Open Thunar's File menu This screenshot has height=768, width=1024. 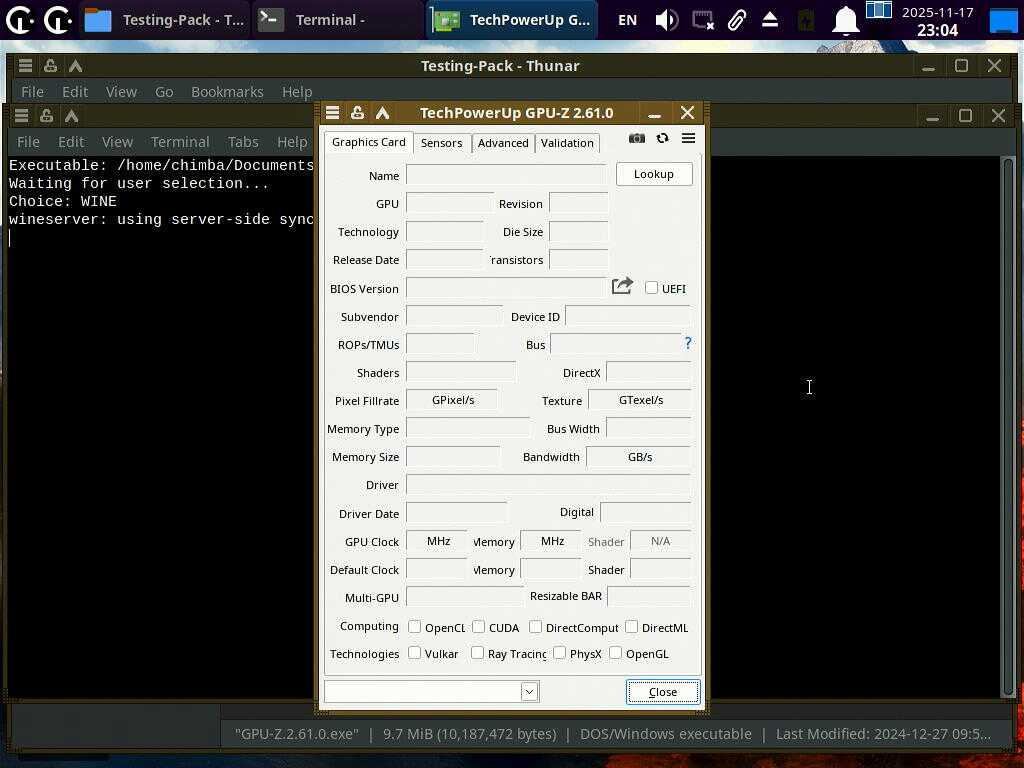(x=32, y=92)
